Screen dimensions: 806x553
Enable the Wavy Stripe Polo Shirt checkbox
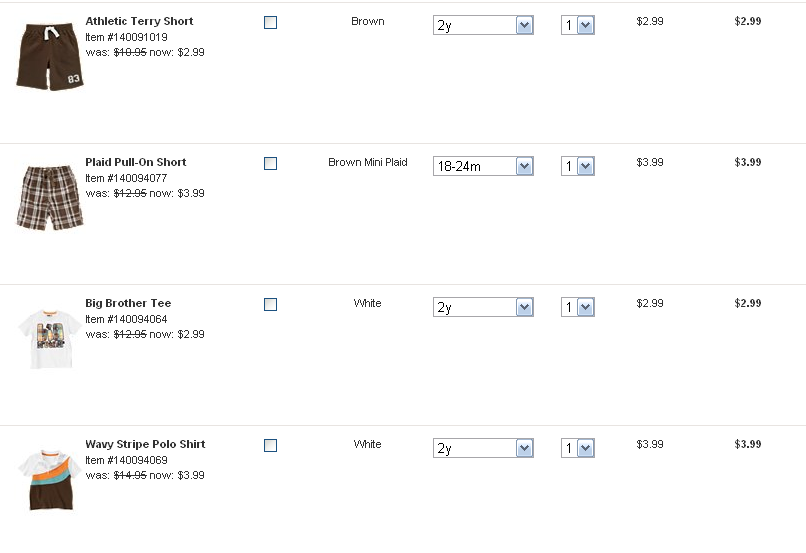click(x=270, y=445)
